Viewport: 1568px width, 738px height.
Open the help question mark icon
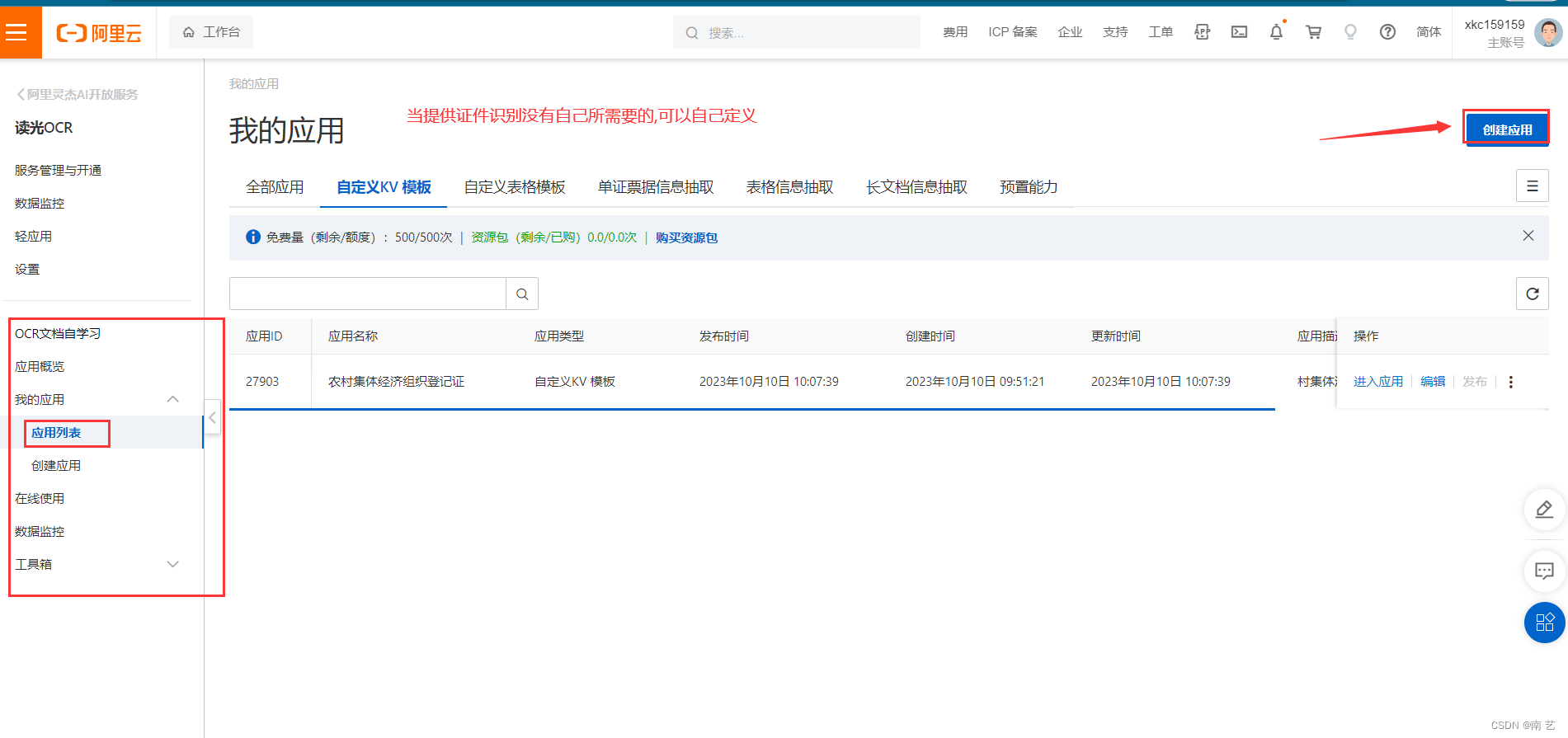[x=1387, y=32]
